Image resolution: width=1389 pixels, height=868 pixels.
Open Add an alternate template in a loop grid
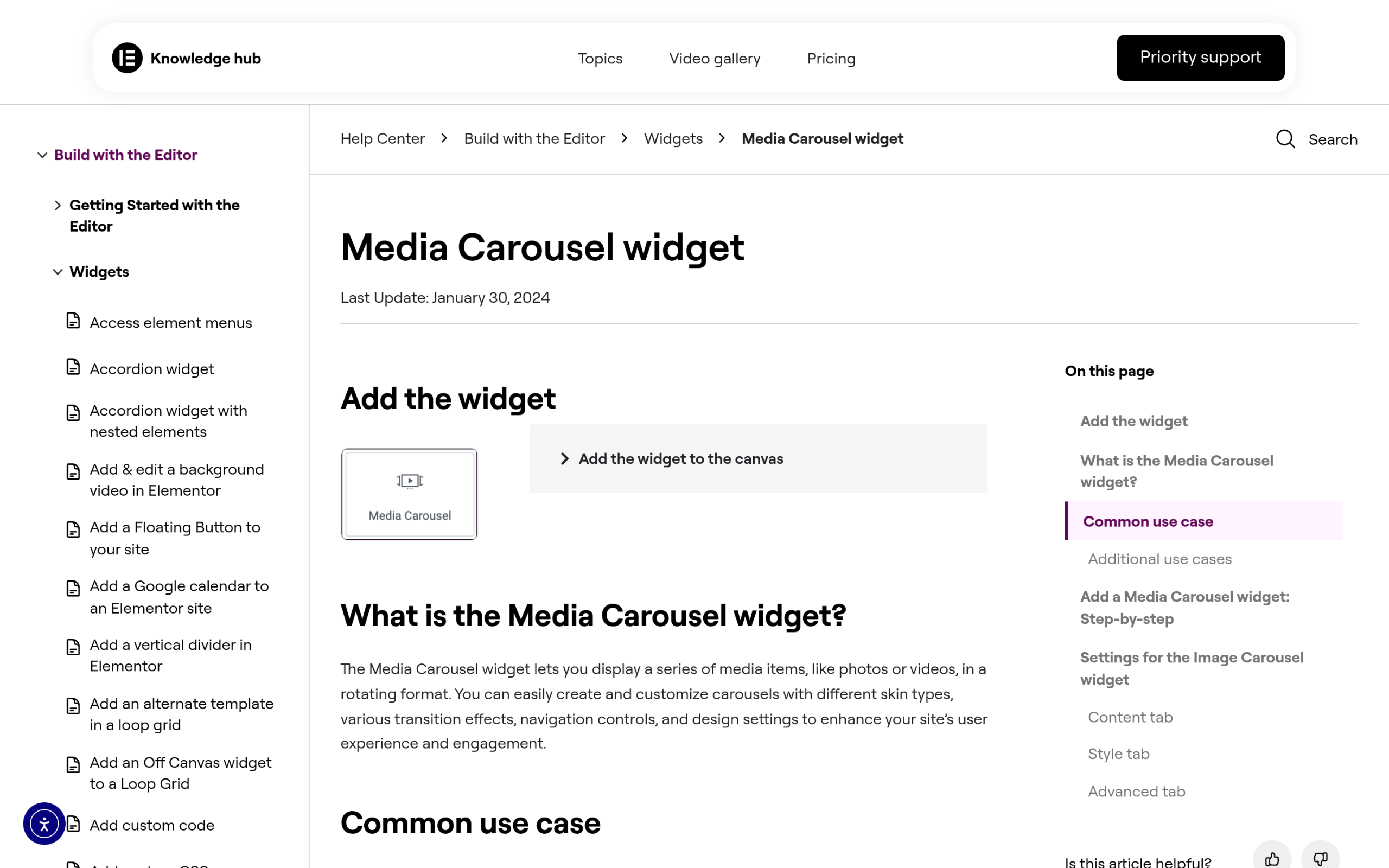181,714
